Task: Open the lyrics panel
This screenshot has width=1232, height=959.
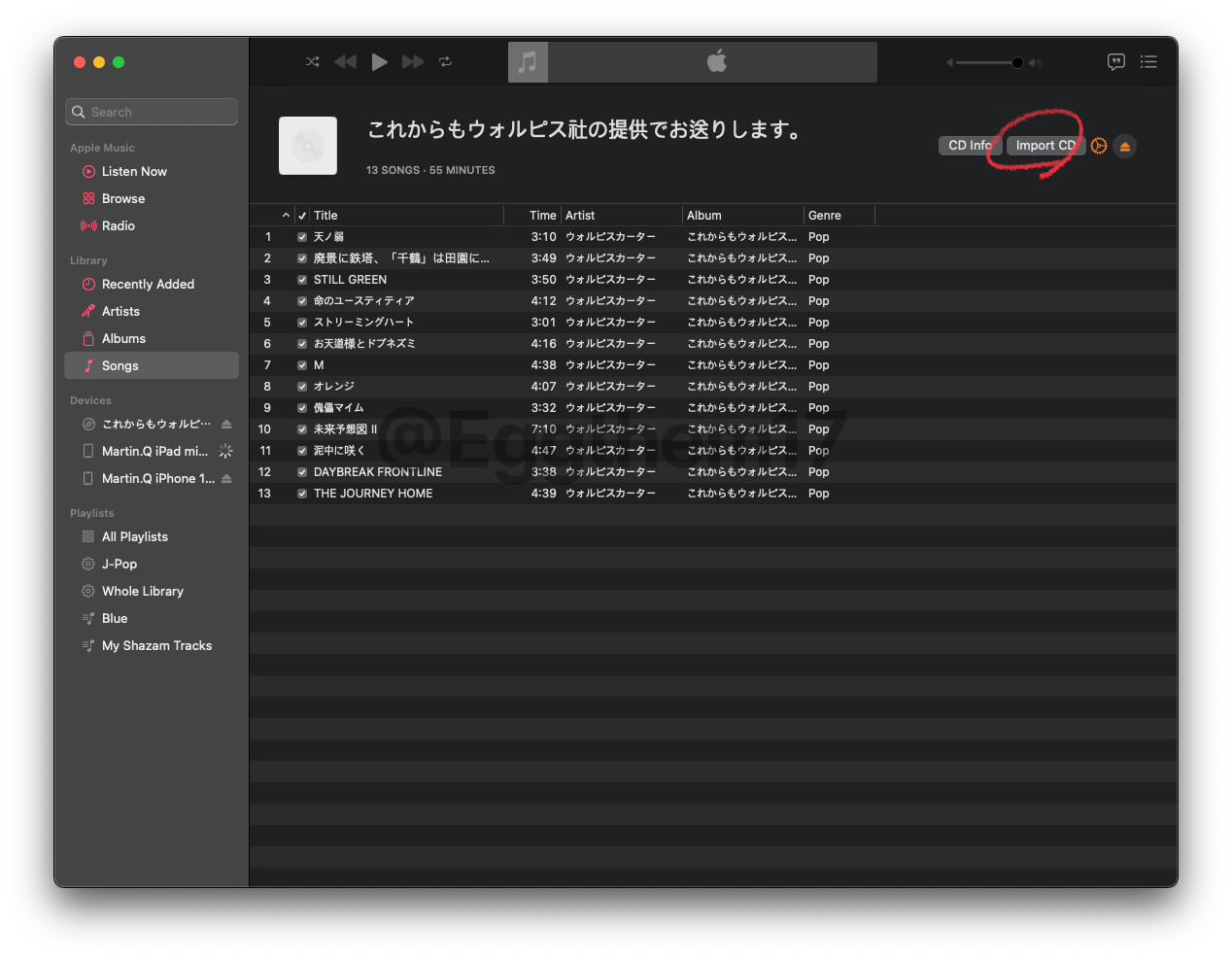Action: [x=1116, y=62]
